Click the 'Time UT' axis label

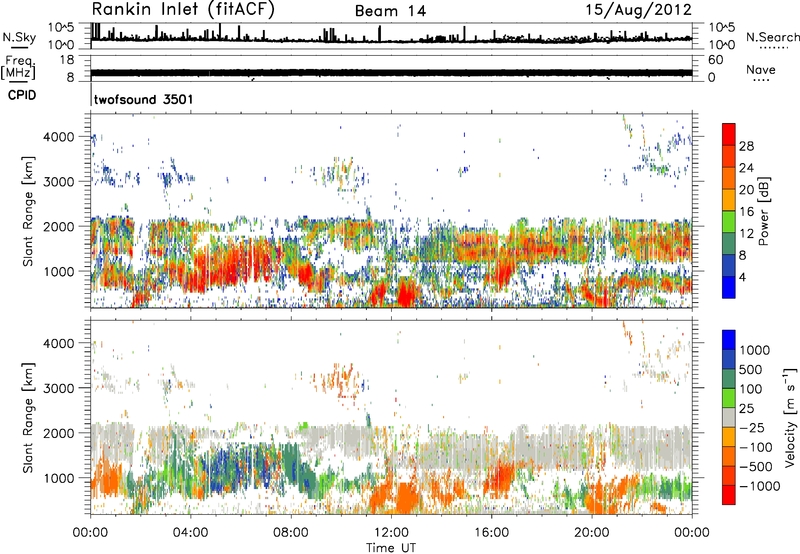(x=391, y=548)
